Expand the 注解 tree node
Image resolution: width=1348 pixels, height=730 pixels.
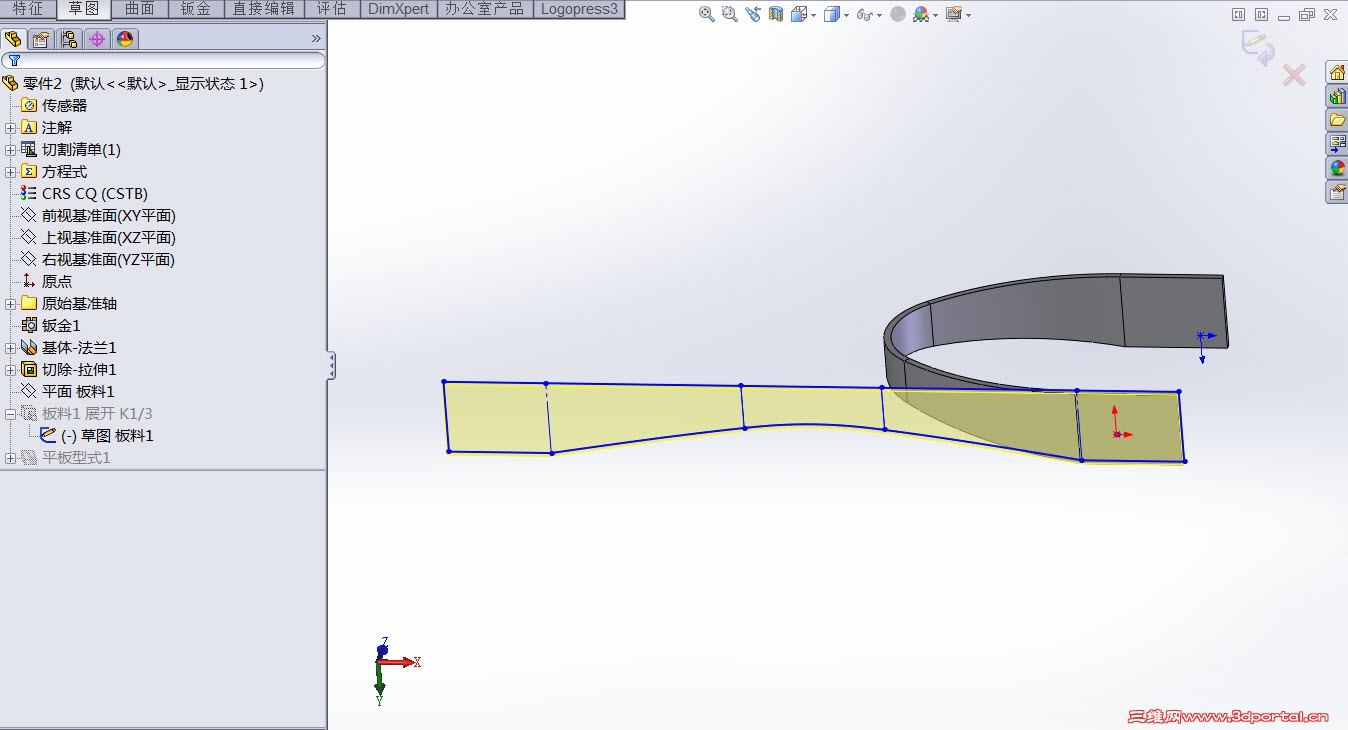point(10,128)
